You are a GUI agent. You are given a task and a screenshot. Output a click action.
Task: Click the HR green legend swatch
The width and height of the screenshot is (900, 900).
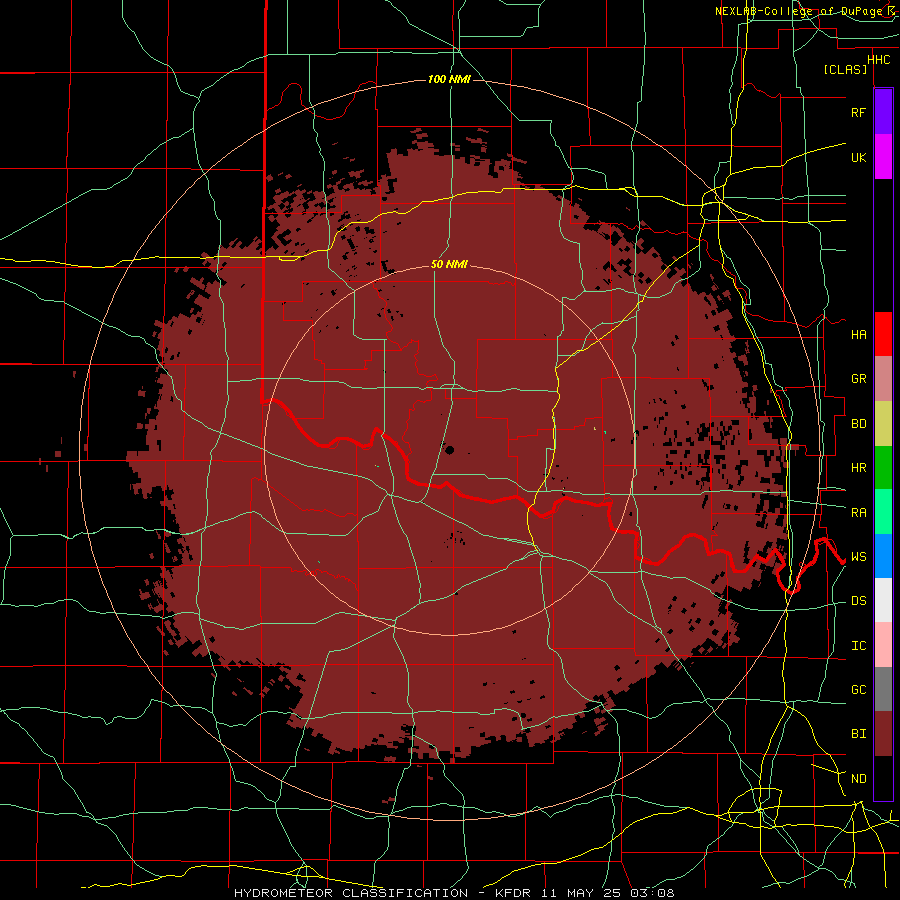(883, 467)
